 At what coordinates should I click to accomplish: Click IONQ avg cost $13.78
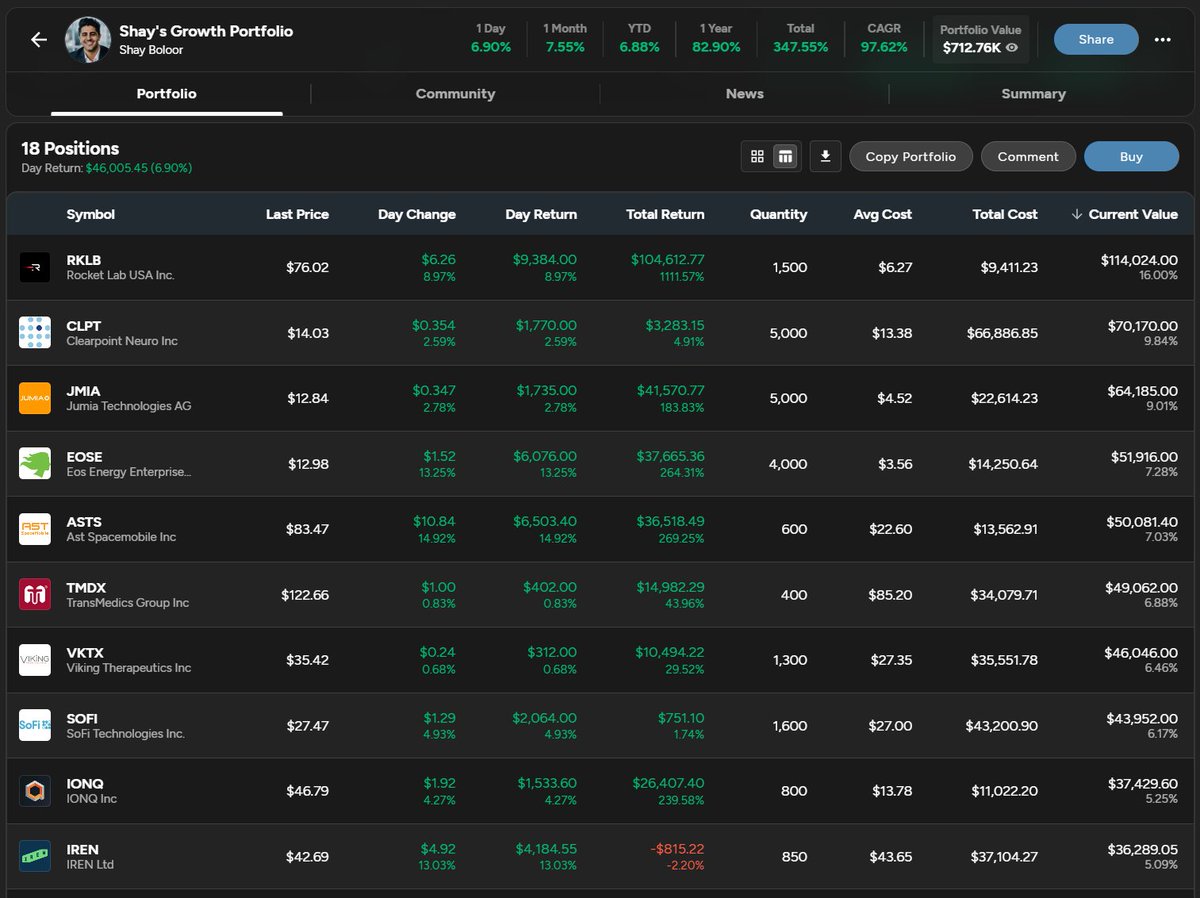pos(892,791)
